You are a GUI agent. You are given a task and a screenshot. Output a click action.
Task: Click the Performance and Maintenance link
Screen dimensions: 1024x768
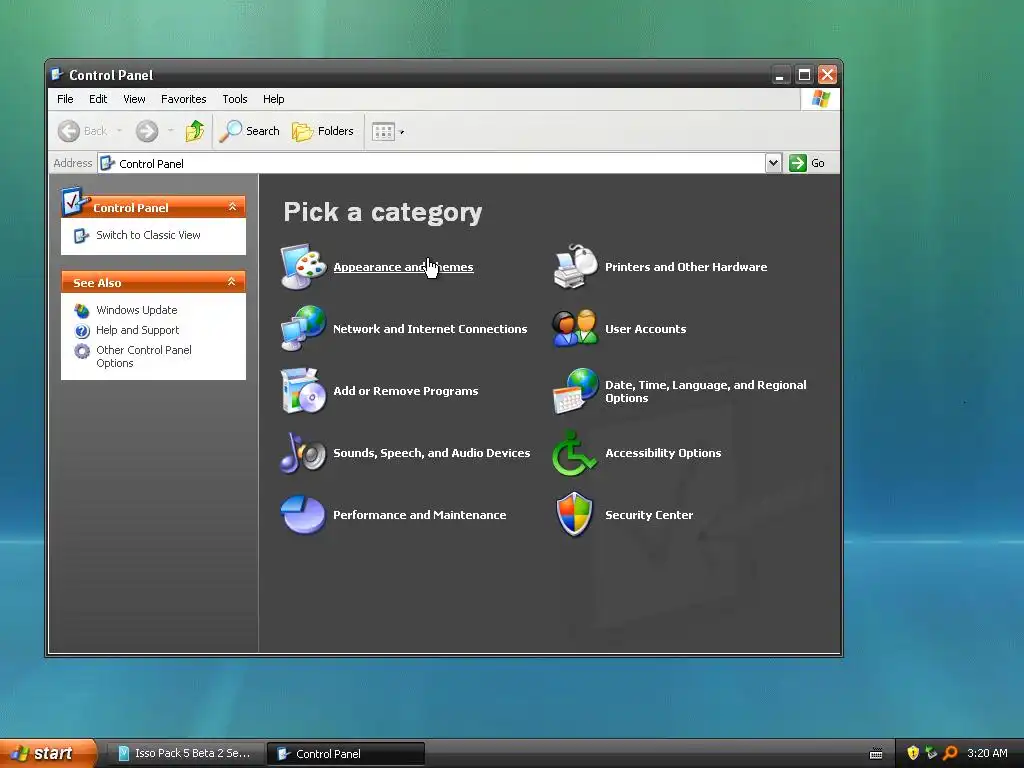coord(419,515)
